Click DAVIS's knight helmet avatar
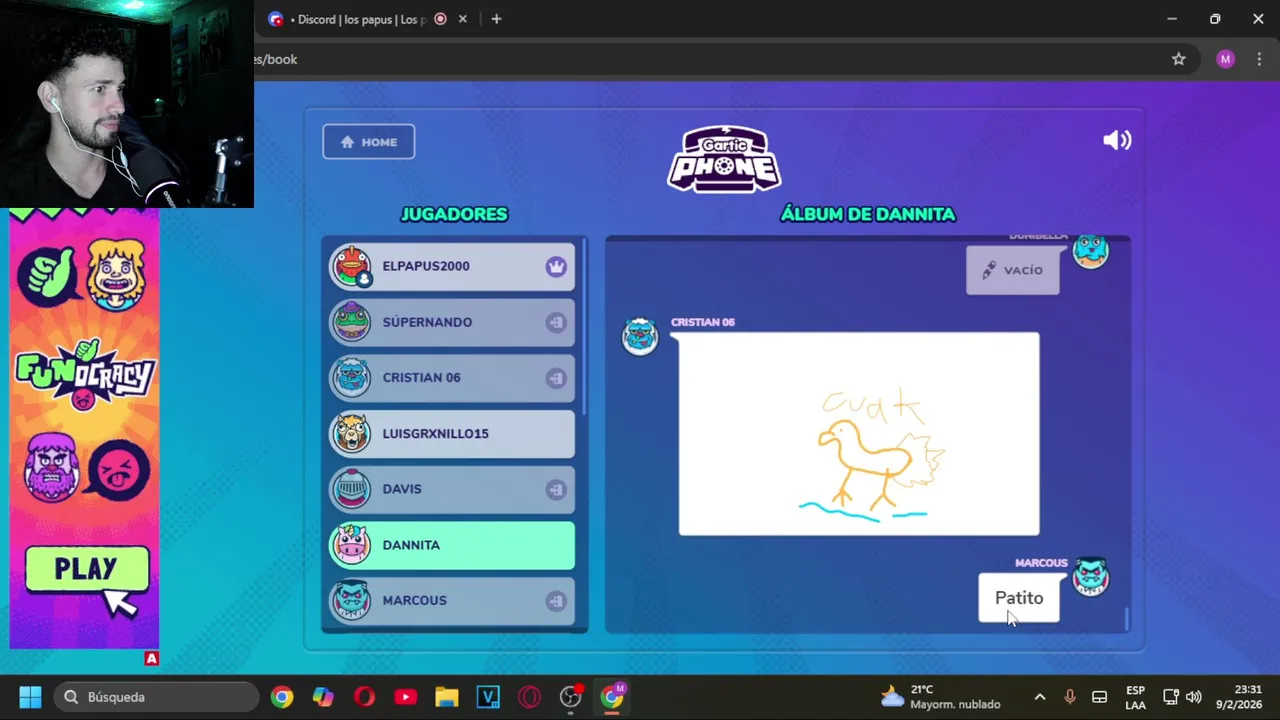Image resolution: width=1280 pixels, height=720 pixels. click(351, 489)
